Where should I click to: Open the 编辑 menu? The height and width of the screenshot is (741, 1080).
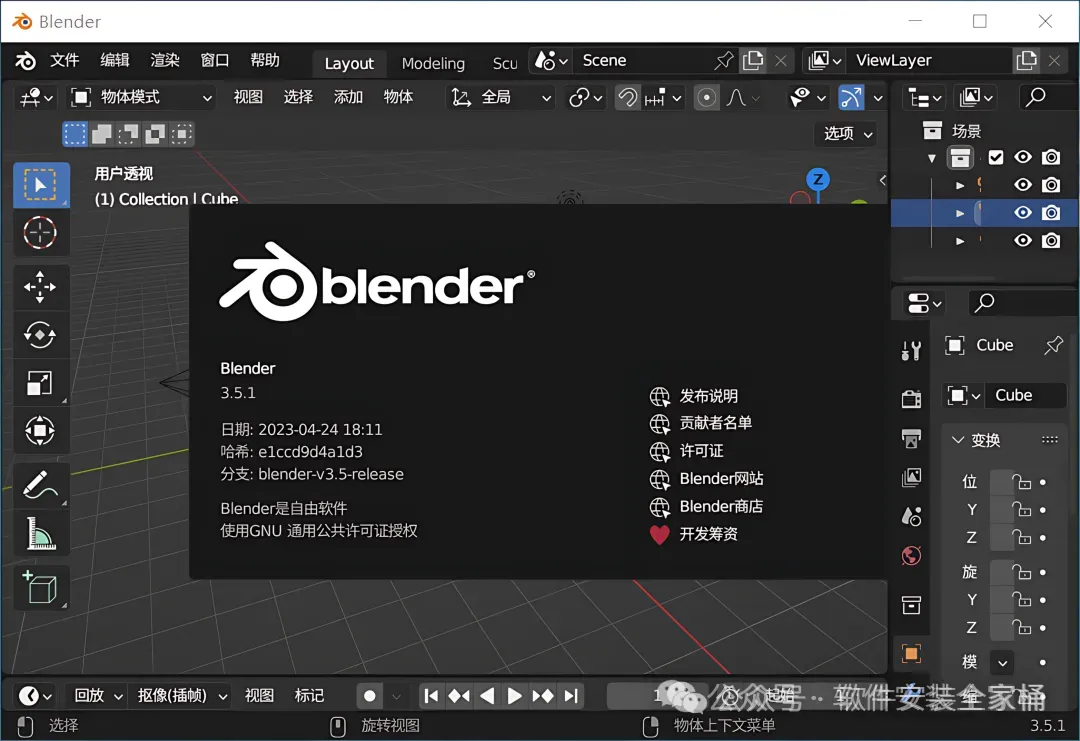coord(115,61)
